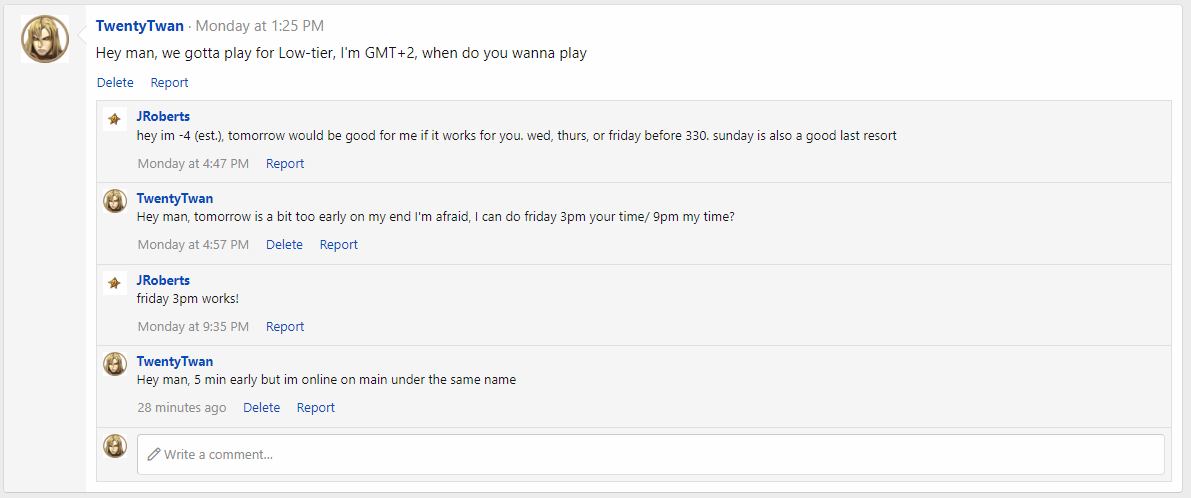Image resolution: width=1191 pixels, height=498 pixels.
Task: Click in the 'Write a comment...' field
Action: click(x=650, y=454)
